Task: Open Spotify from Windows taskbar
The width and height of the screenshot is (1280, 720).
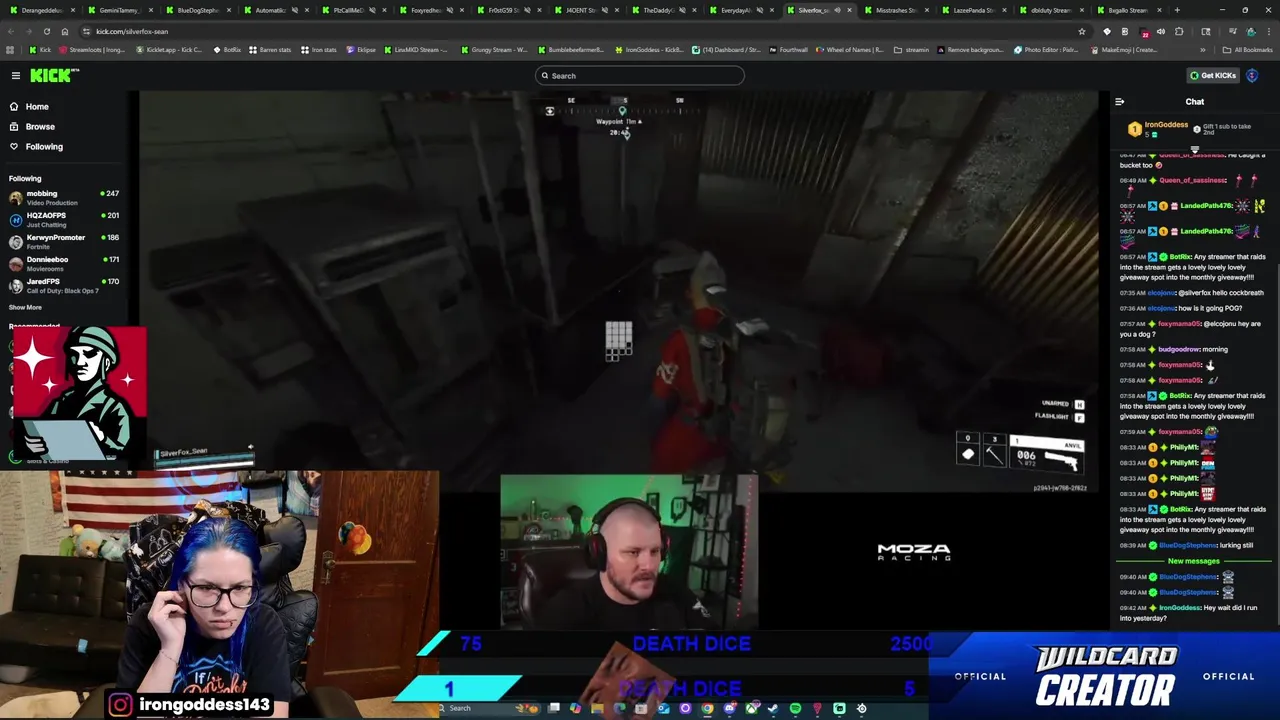Action: pos(795,708)
